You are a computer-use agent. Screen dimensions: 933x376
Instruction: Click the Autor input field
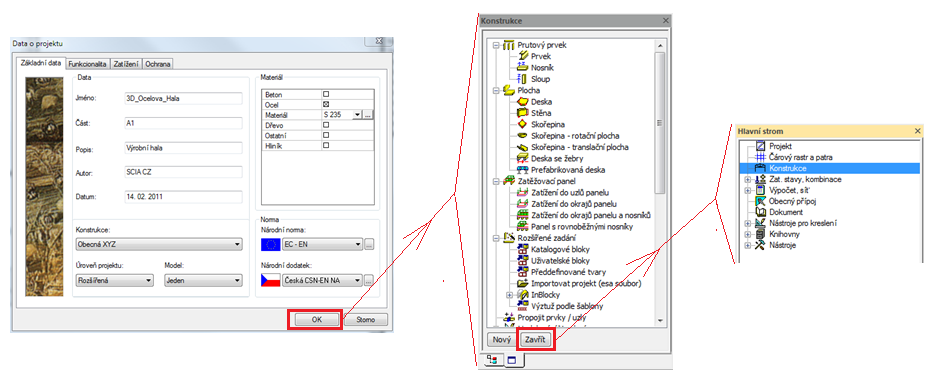coord(183,172)
